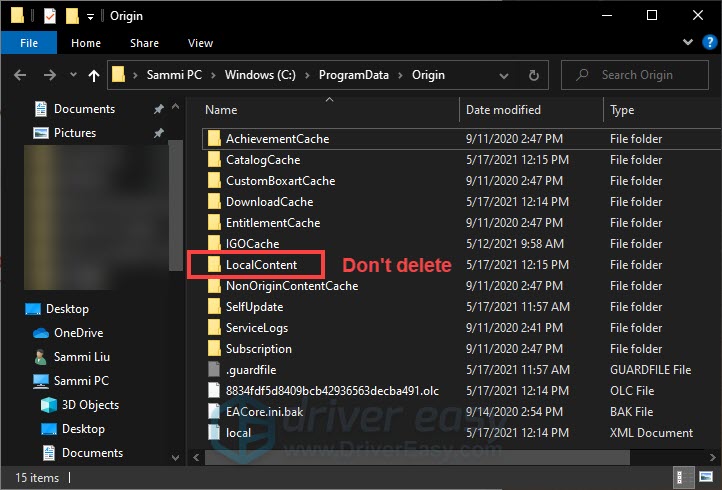Switch to the View ribbon tab
This screenshot has height=490, width=722.
tap(200, 43)
